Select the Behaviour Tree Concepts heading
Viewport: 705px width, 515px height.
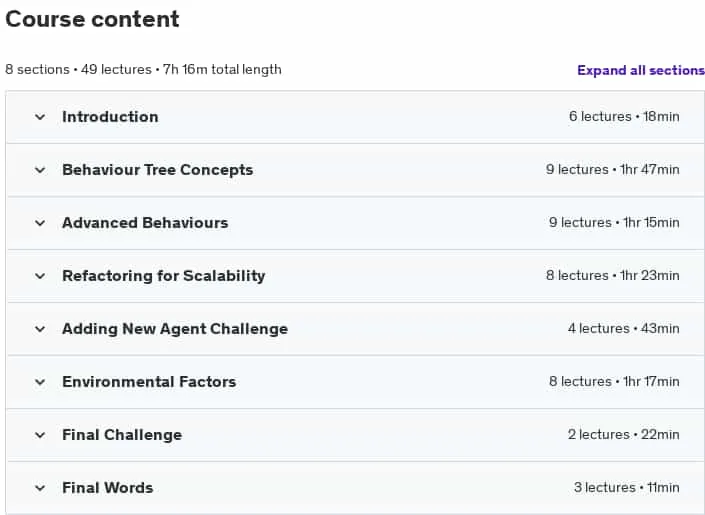click(x=157, y=170)
